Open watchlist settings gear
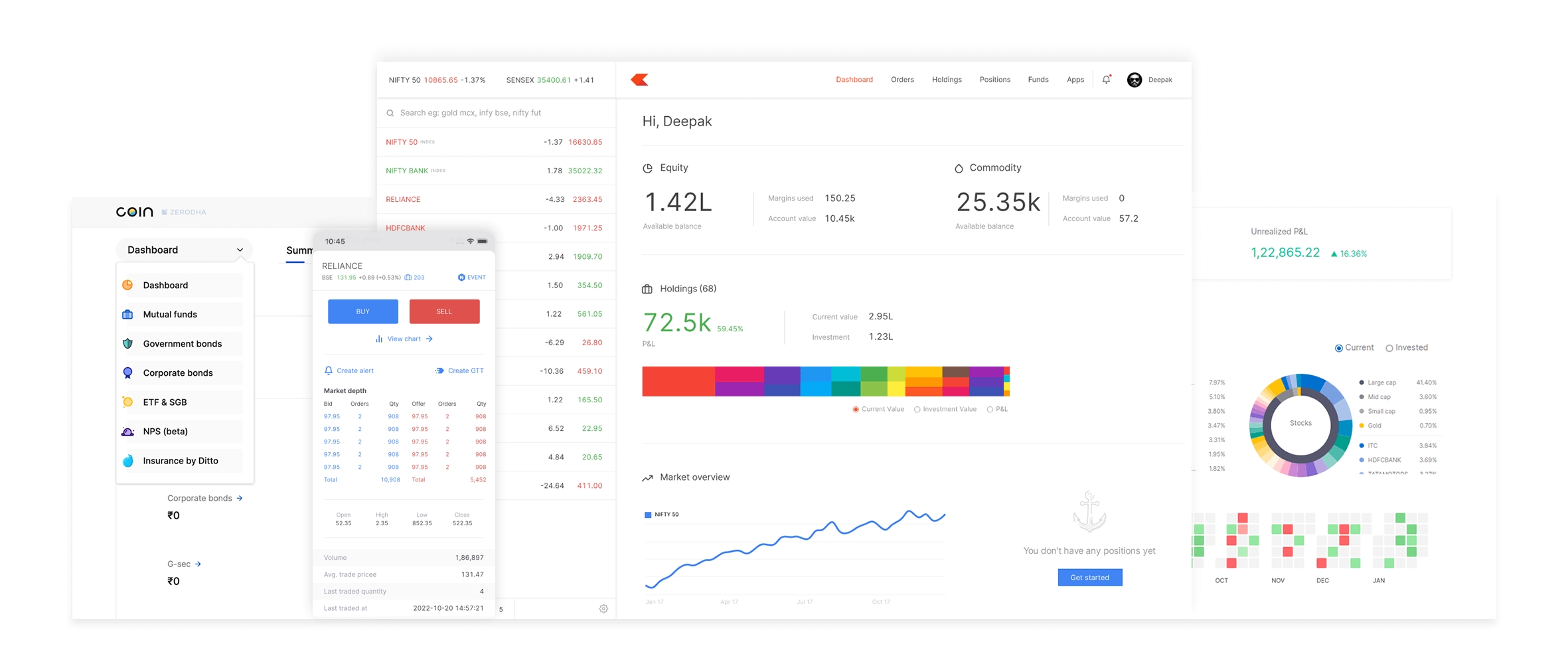Viewport: 1568px width, 660px height. pyautogui.click(x=603, y=608)
